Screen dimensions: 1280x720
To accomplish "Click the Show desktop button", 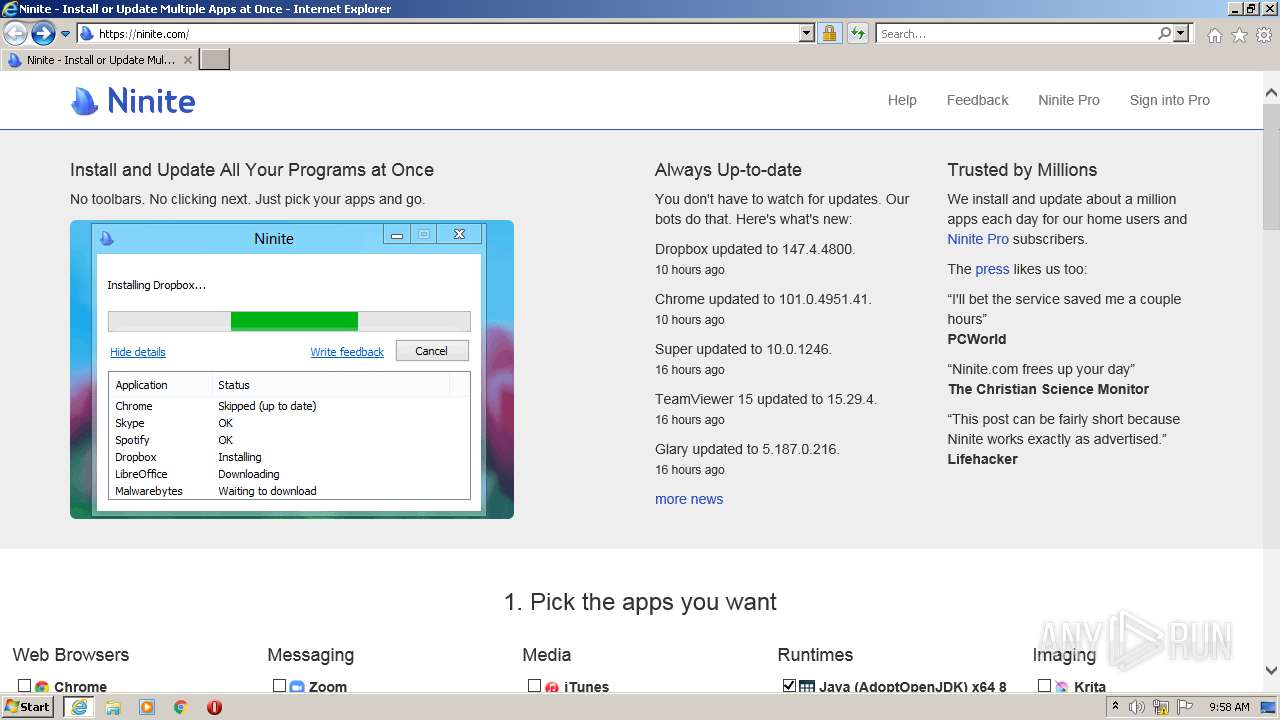I will click(x=1269, y=707).
